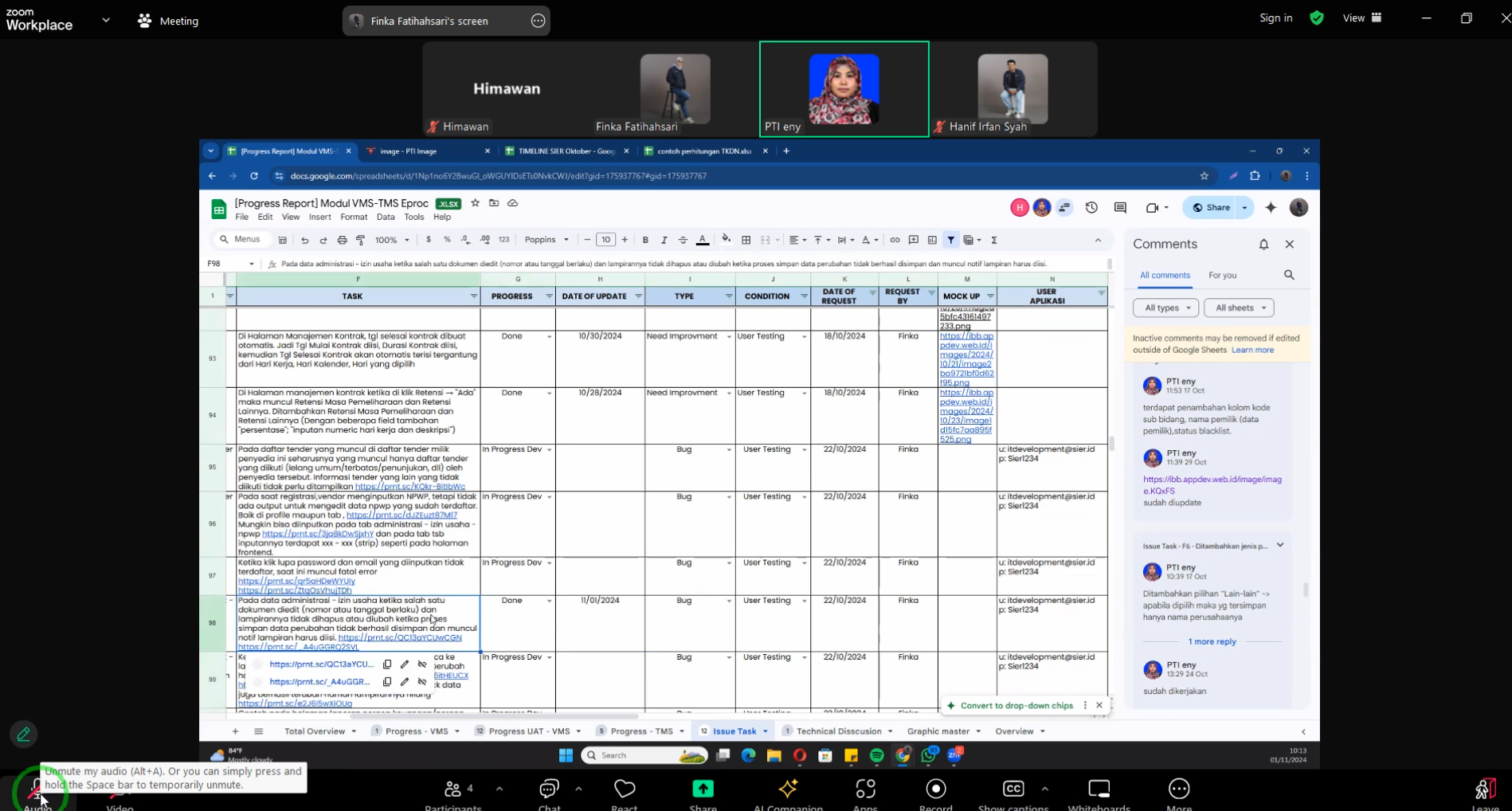Open the AI Companion sparkle icon
The height and width of the screenshot is (811, 1512).
[788, 789]
